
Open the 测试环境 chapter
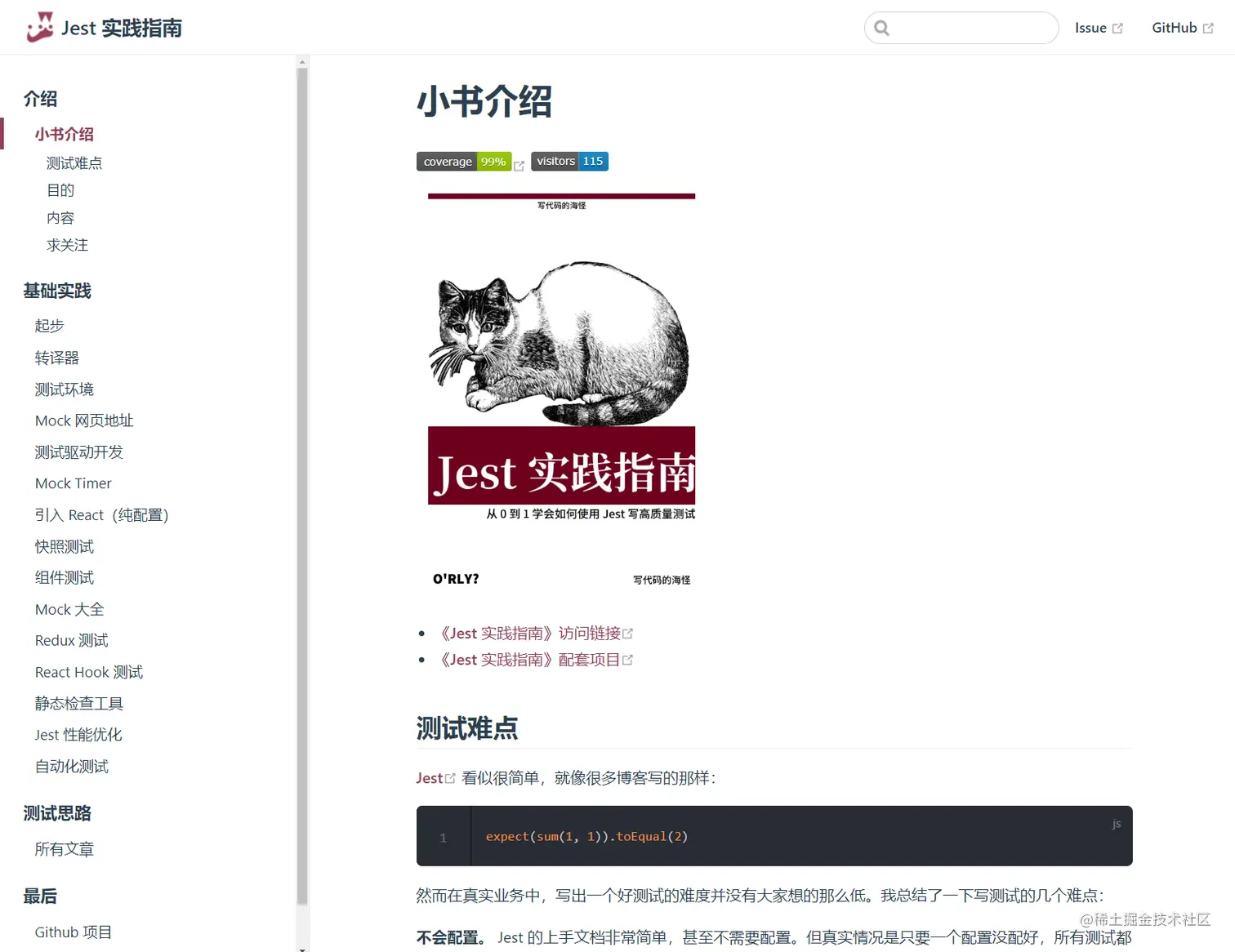coord(65,389)
